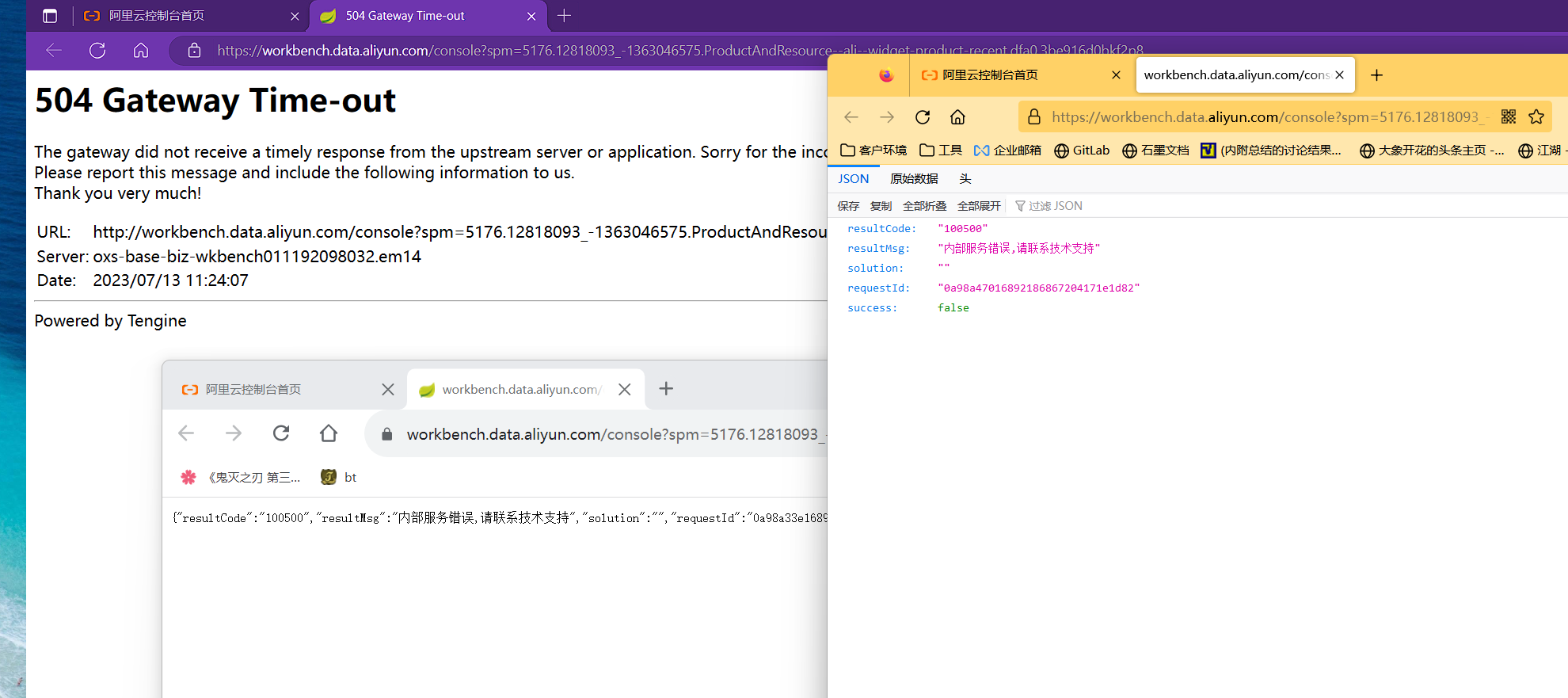Reload the page in the gray browser
1568x698 pixels.
coord(281,433)
